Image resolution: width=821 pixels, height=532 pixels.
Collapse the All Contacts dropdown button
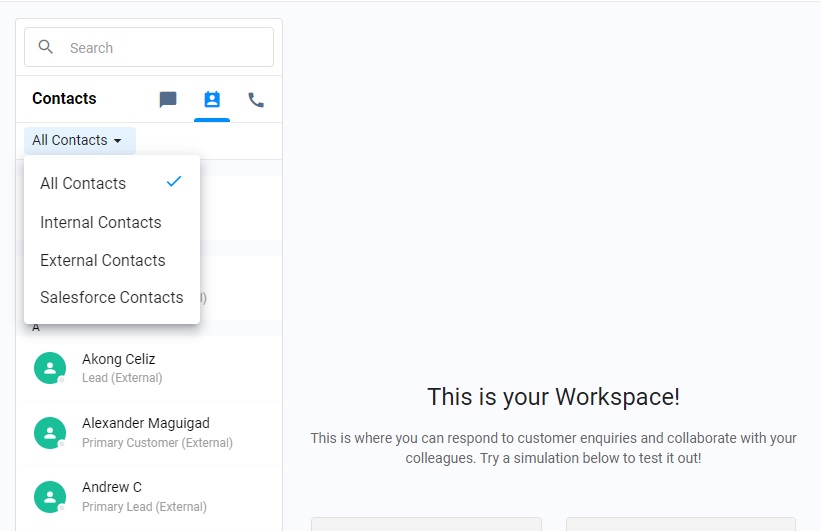click(x=80, y=140)
